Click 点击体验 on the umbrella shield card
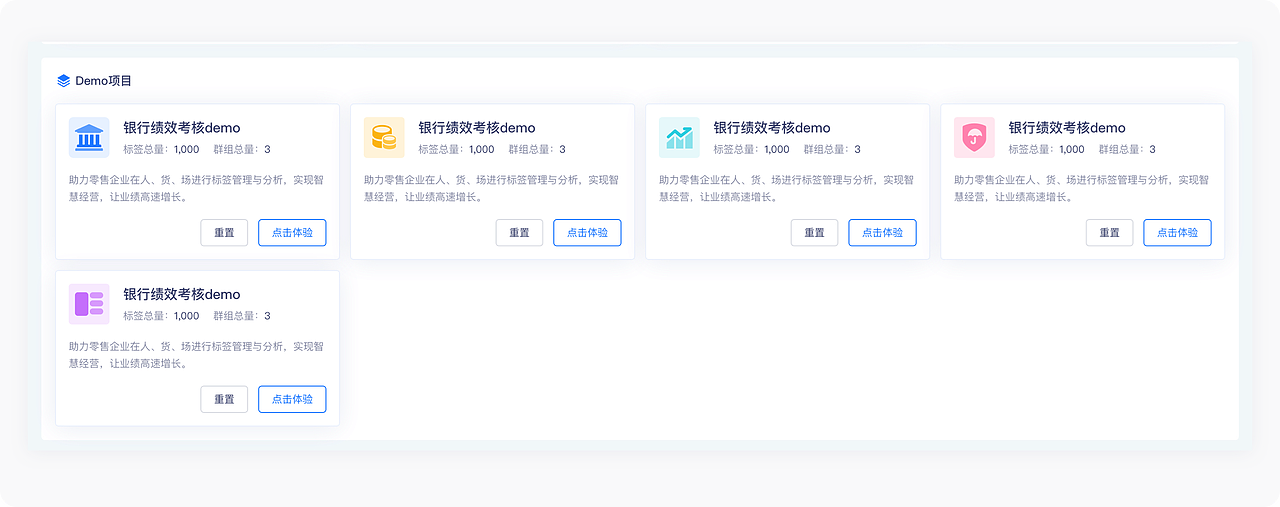The width and height of the screenshot is (1280, 507). [x=1177, y=233]
